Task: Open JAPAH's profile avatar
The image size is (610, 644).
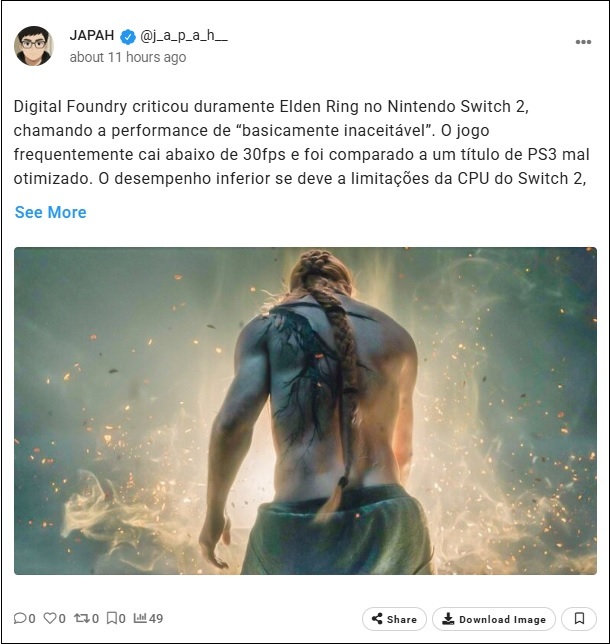Action: pos(34,46)
